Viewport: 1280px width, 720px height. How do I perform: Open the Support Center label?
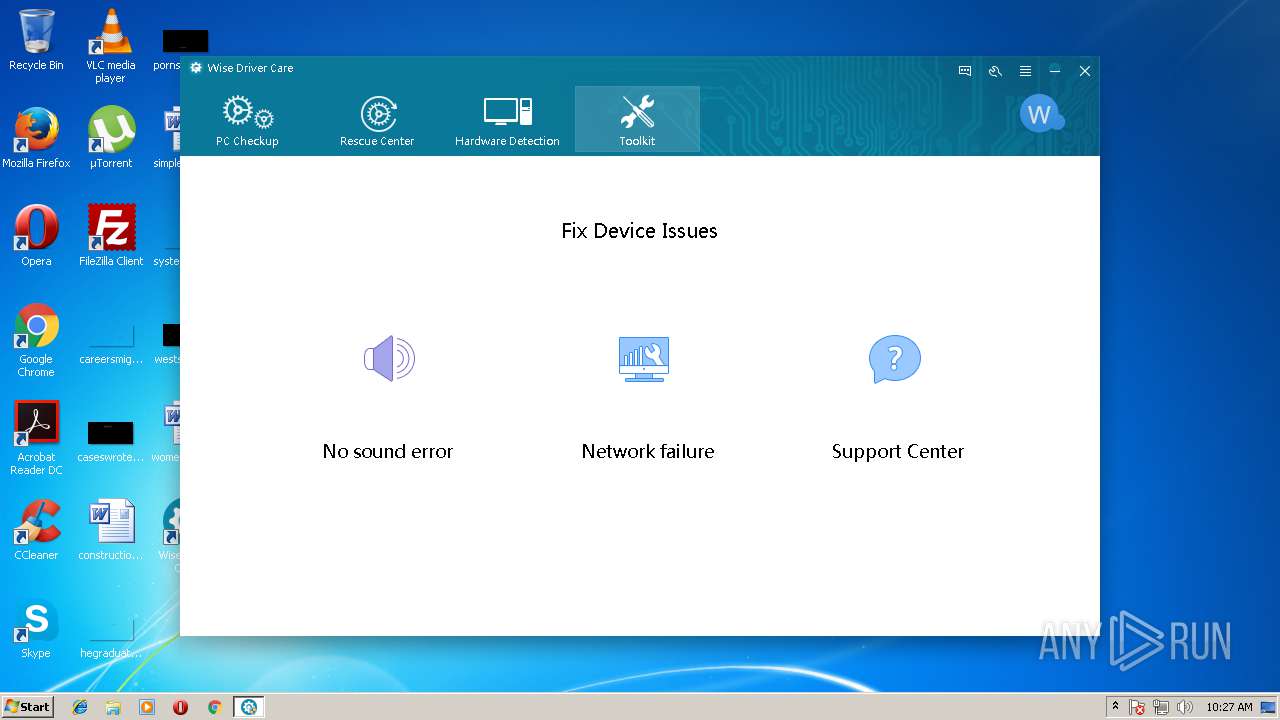[x=898, y=451]
